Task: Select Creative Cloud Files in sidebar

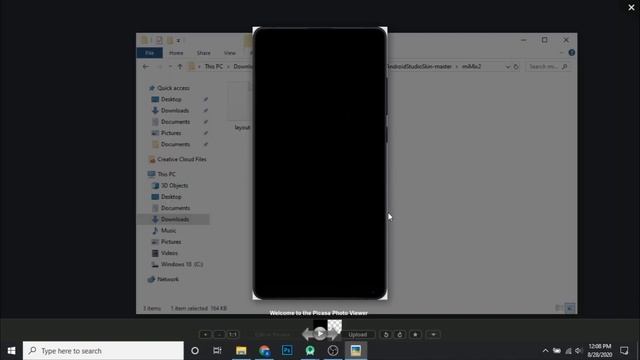Action: click(x=182, y=159)
